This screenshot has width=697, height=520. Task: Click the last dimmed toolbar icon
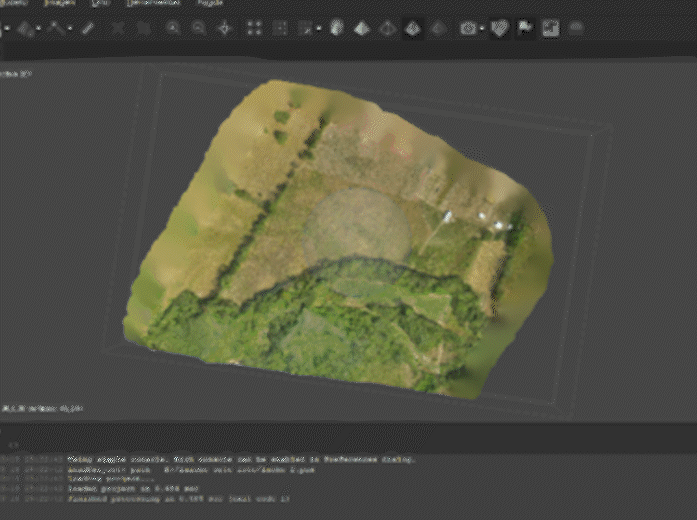click(576, 28)
